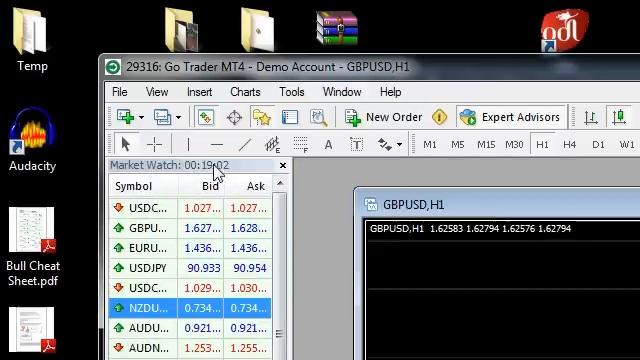The width and height of the screenshot is (640, 360).
Task: Switch to D1 timeframe
Action: [x=598, y=144]
